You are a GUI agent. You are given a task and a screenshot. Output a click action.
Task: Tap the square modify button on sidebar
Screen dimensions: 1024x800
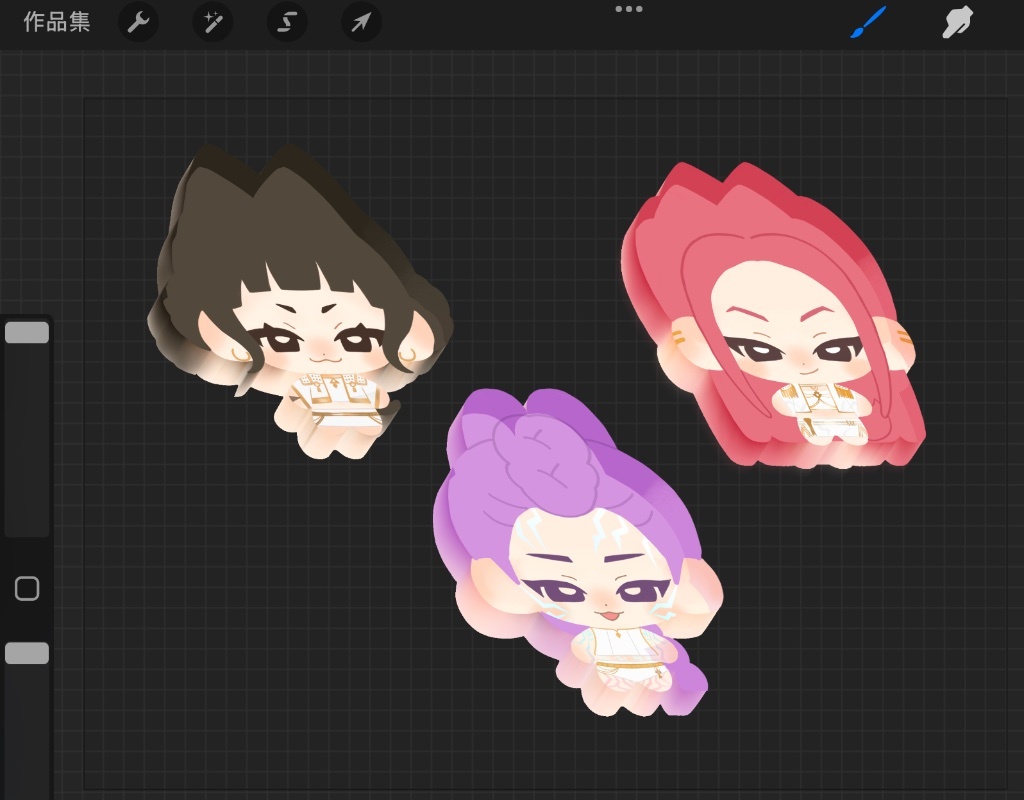27,588
